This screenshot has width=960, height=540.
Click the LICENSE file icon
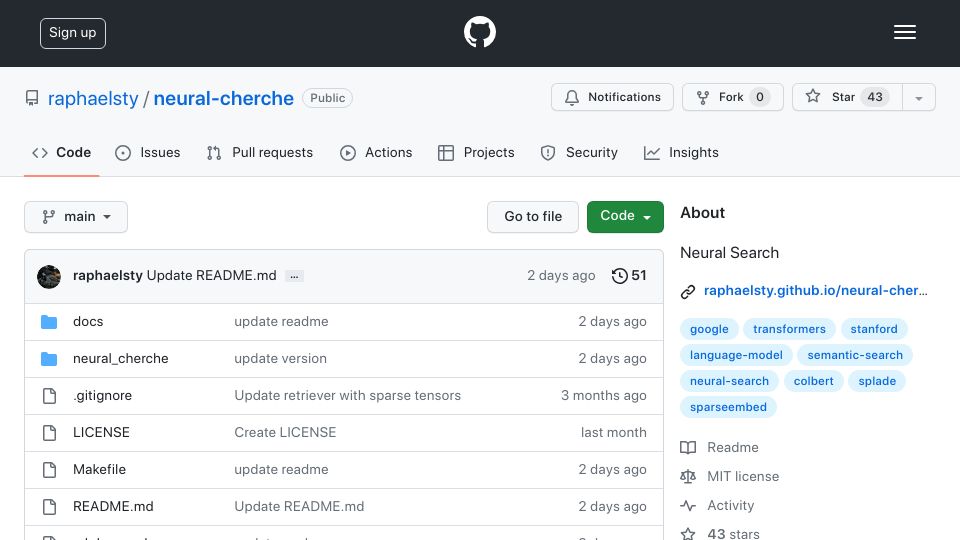pyautogui.click(x=50, y=433)
